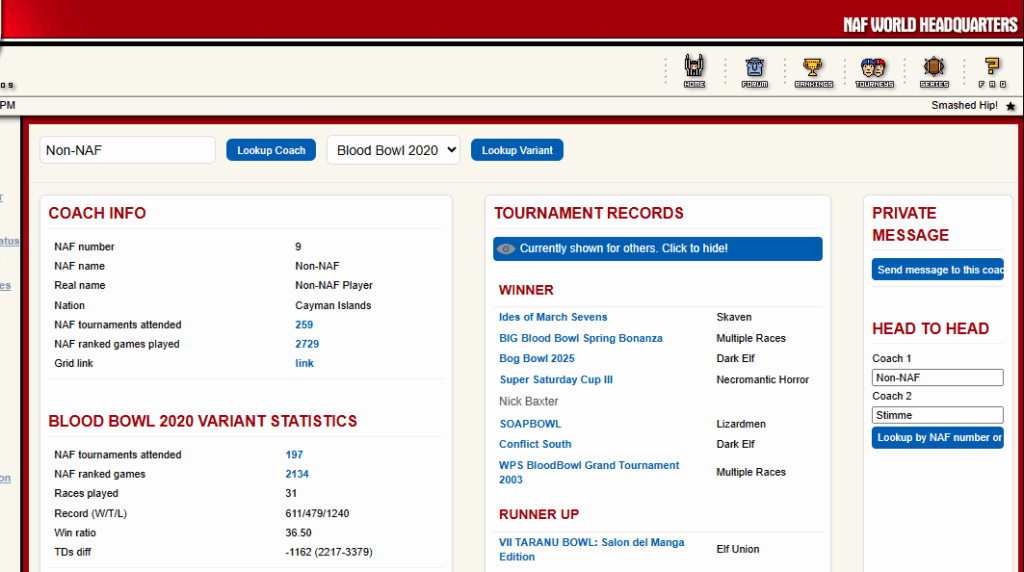
Task: Focus the Coach 1 input field
Action: [x=938, y=377]
